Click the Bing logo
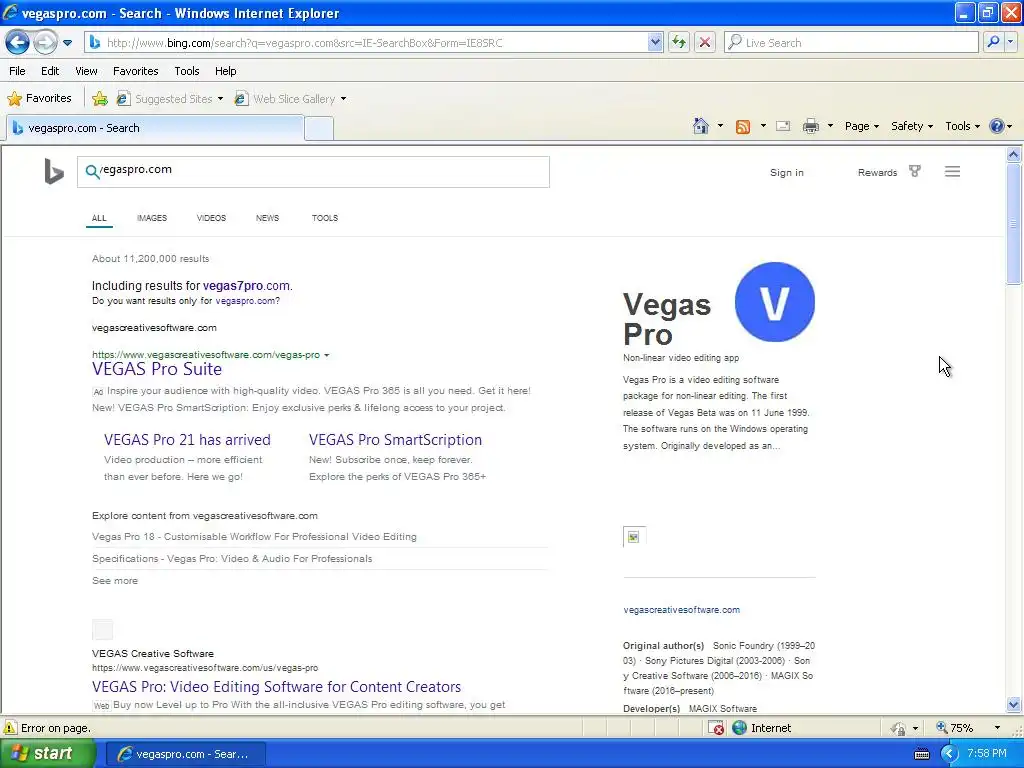 [54, 172]
